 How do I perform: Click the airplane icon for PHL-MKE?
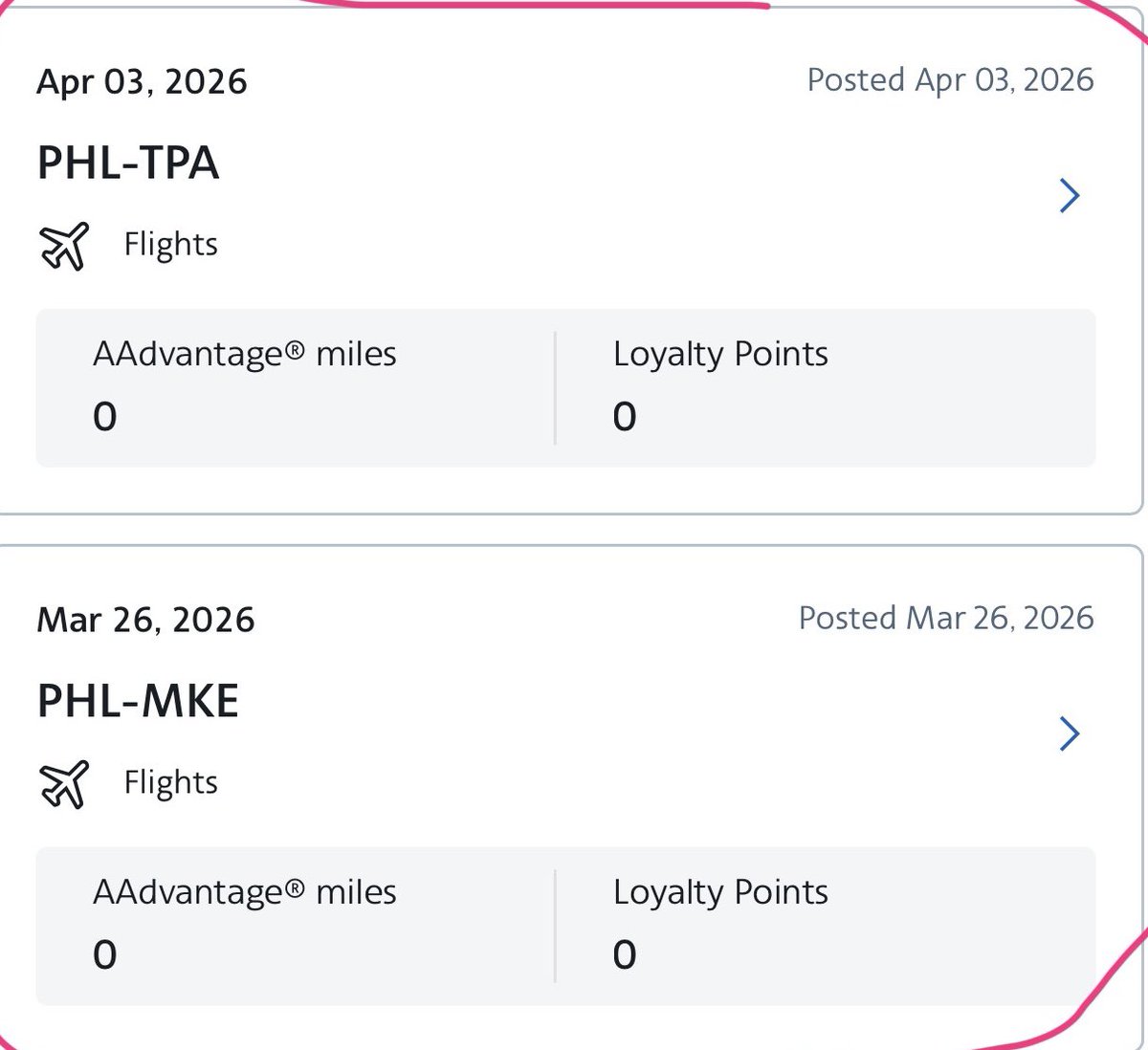coord(64,784)
